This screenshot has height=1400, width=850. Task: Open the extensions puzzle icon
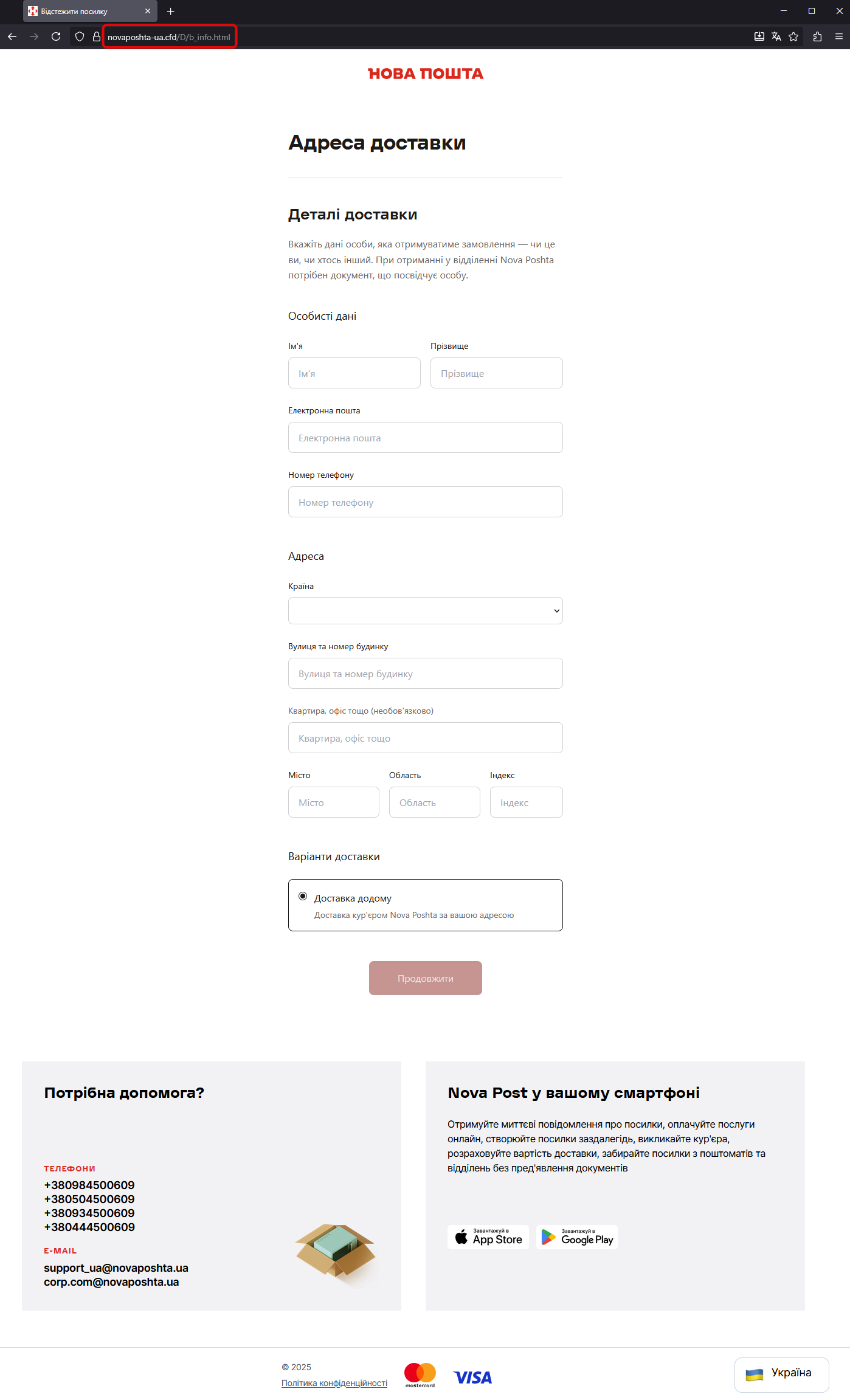818,36
